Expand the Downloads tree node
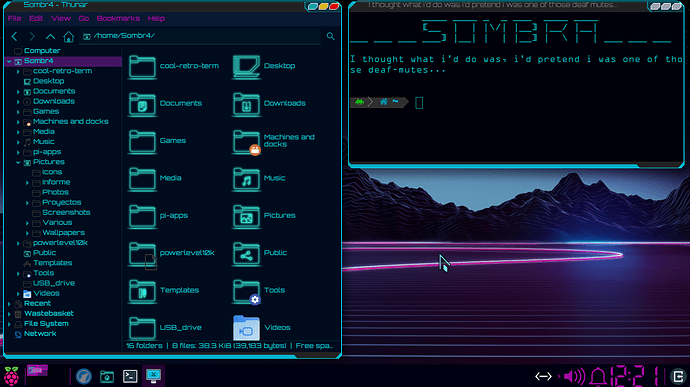Screen dimensions: 690x387 point(18,102)
